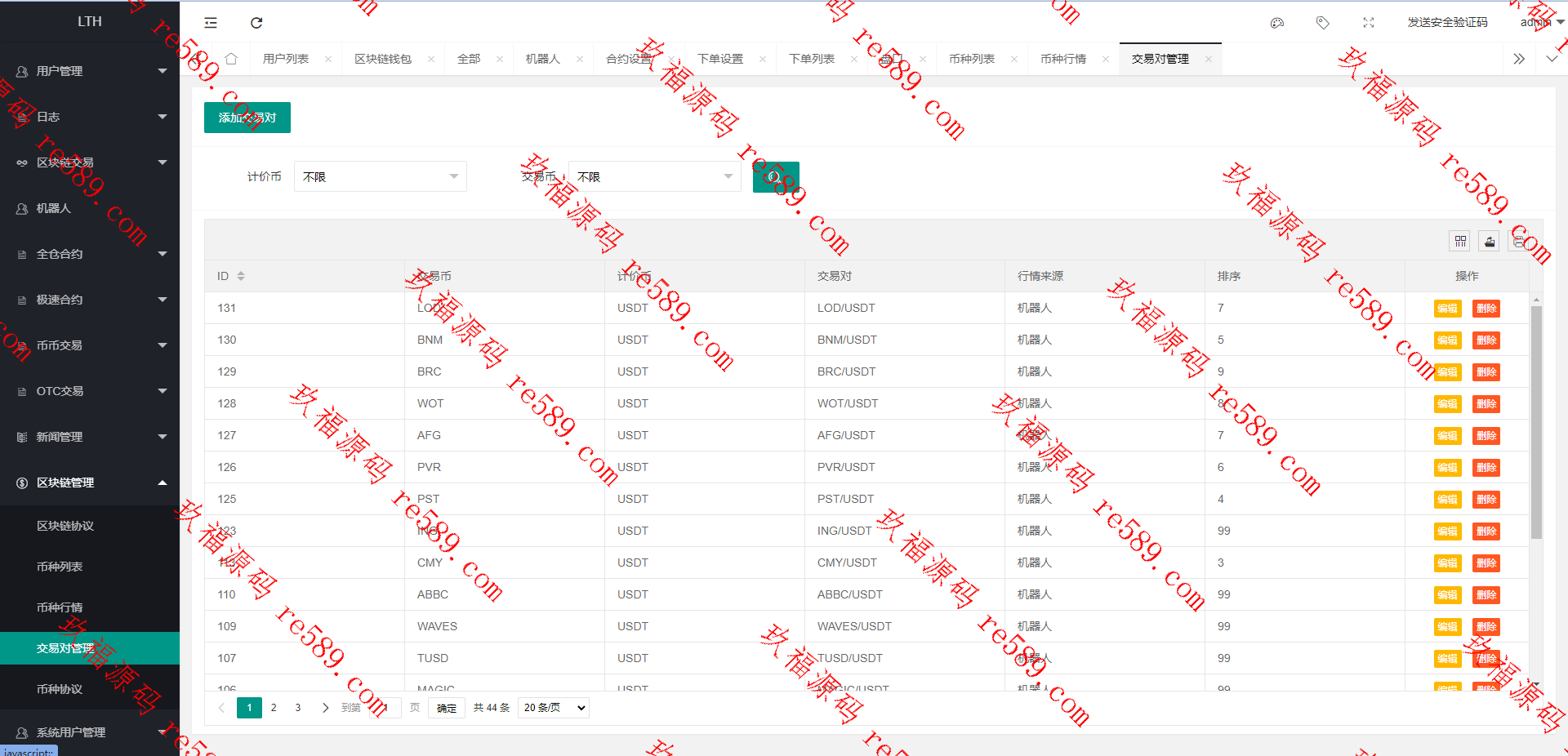The image size is (1568, 756).
Task: Export the table with the export icon
Action: click(1490, 241)
